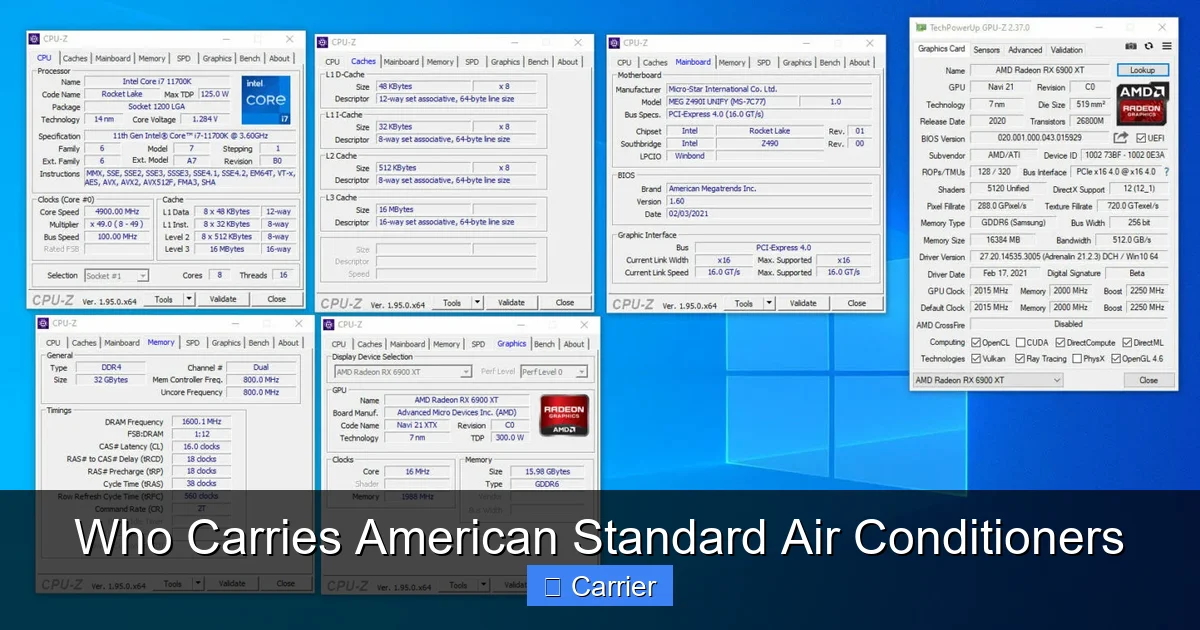Click the Max TDP value 125.0 W
Image resolution: width=1200 pixels, height=630 pixels.
click(x=214, y=94)
